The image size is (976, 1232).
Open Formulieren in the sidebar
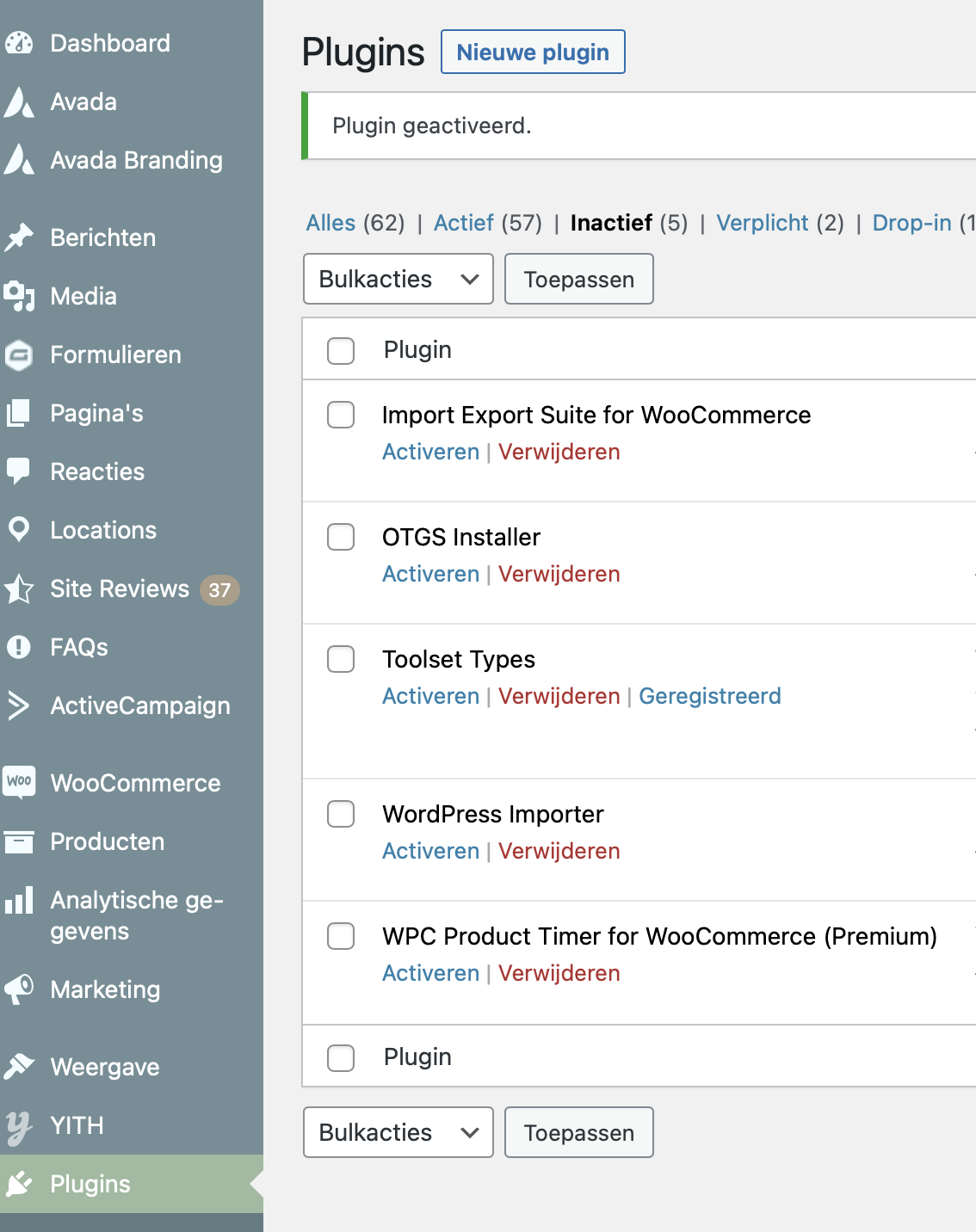click(x=115, y=354)
